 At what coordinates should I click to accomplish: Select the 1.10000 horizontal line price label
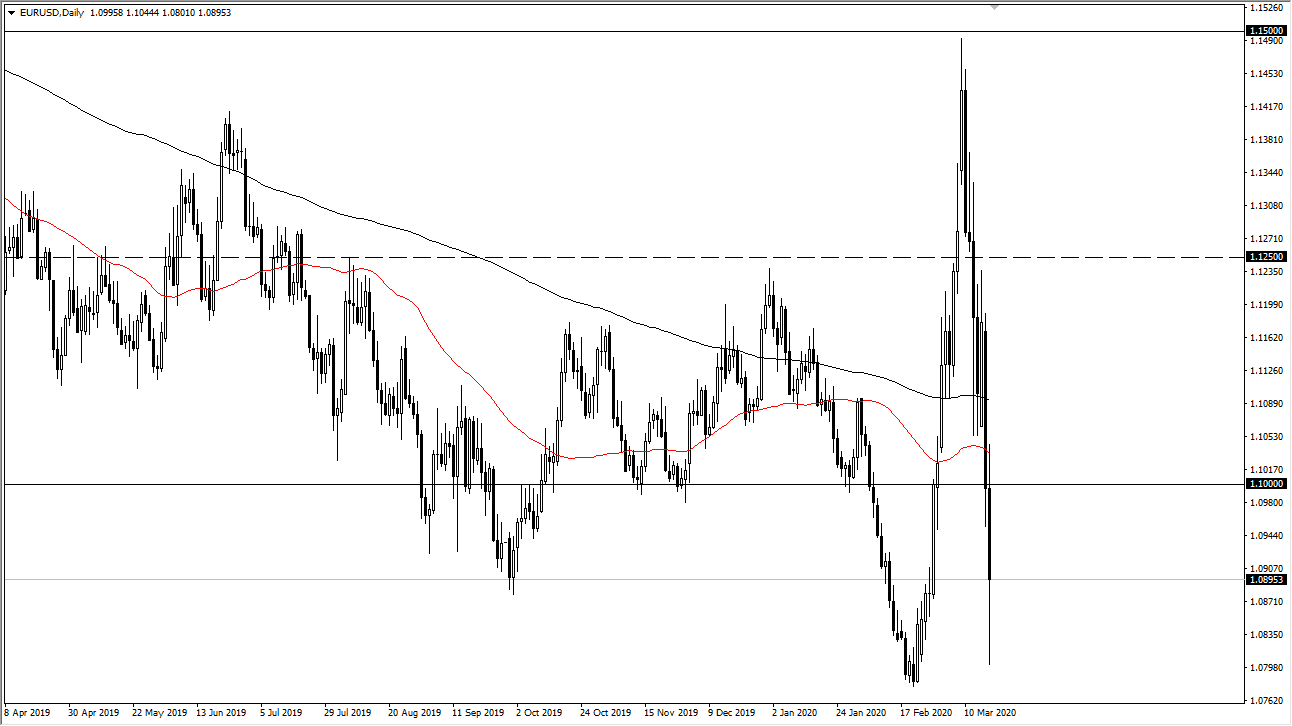1265,484
